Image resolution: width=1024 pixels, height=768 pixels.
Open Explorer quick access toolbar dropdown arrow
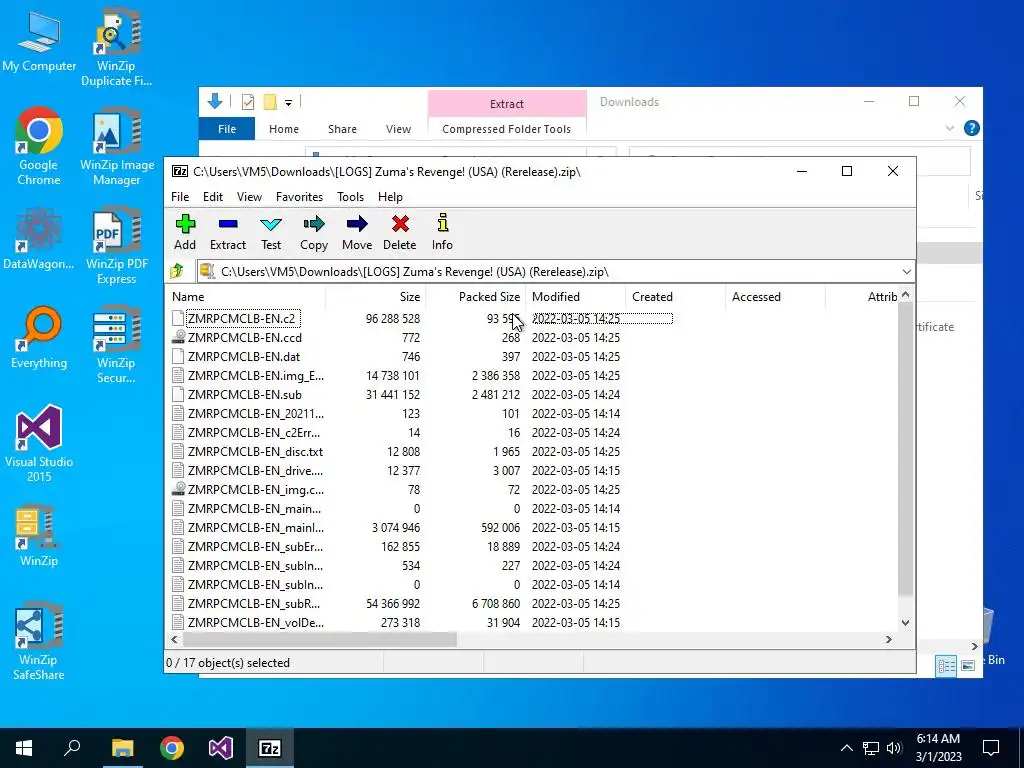(288, 103)
